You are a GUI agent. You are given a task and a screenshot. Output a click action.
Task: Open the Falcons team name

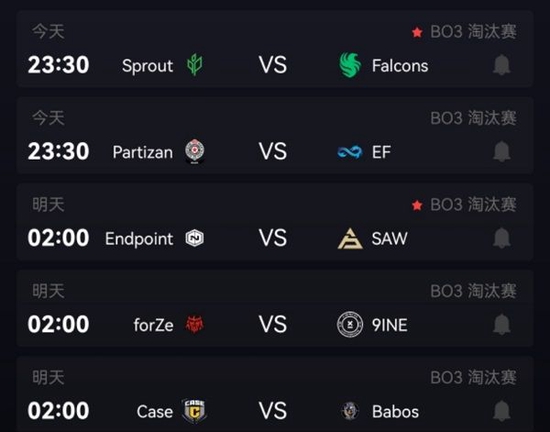pyautogui.click(x=400, y=66)
